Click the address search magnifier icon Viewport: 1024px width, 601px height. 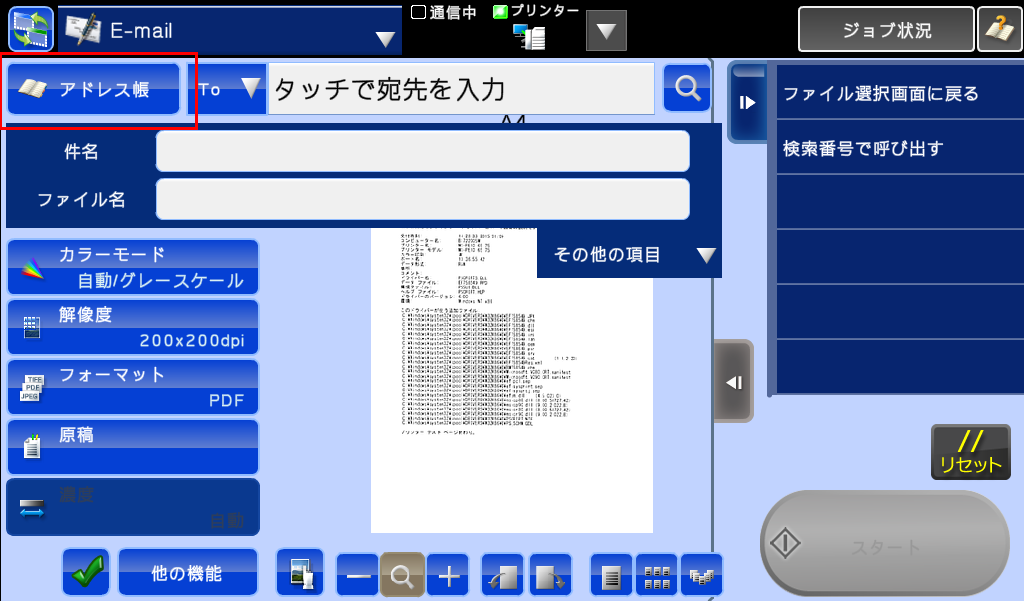tap(687, 88)
